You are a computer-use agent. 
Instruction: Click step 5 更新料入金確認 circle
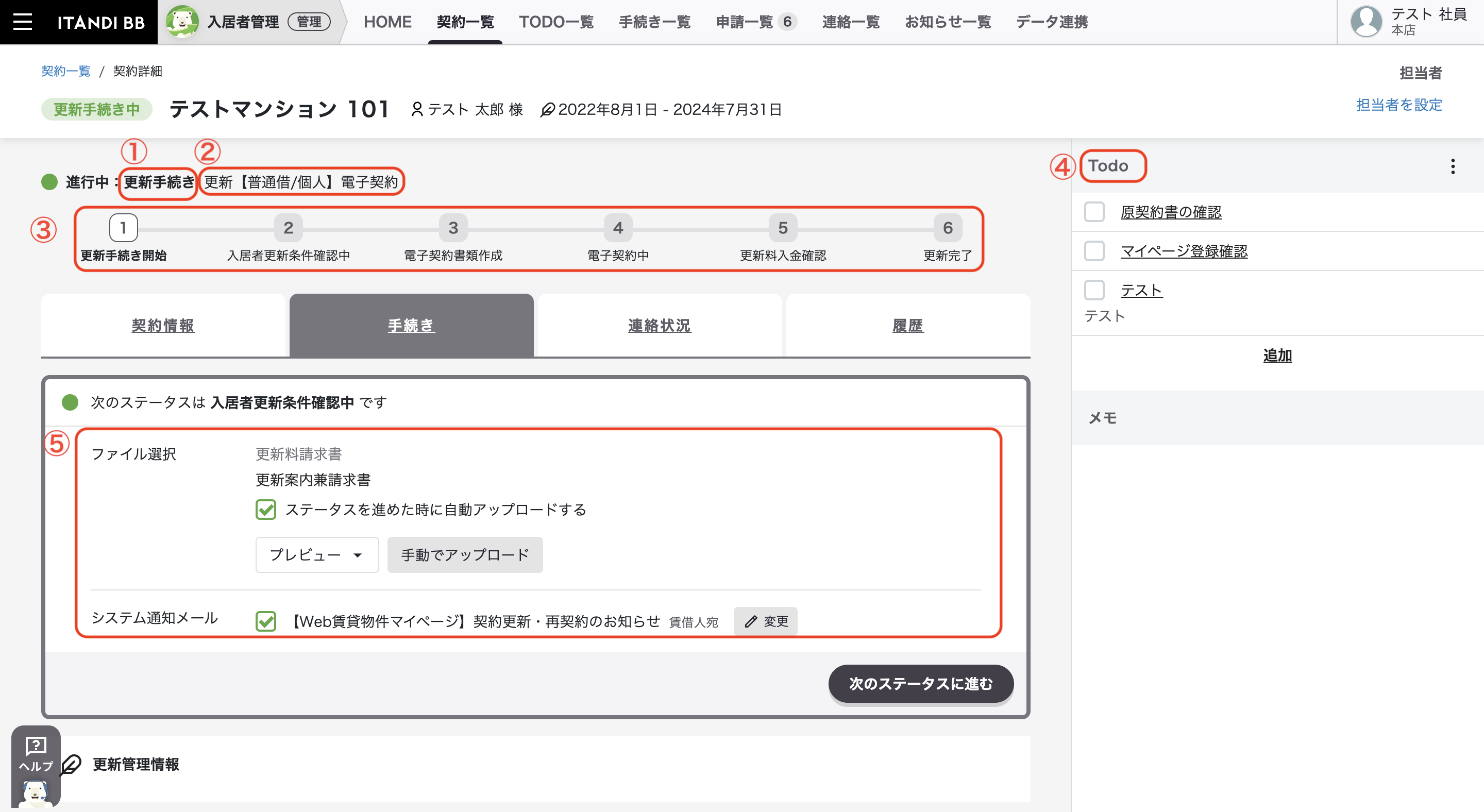point(783,228)
